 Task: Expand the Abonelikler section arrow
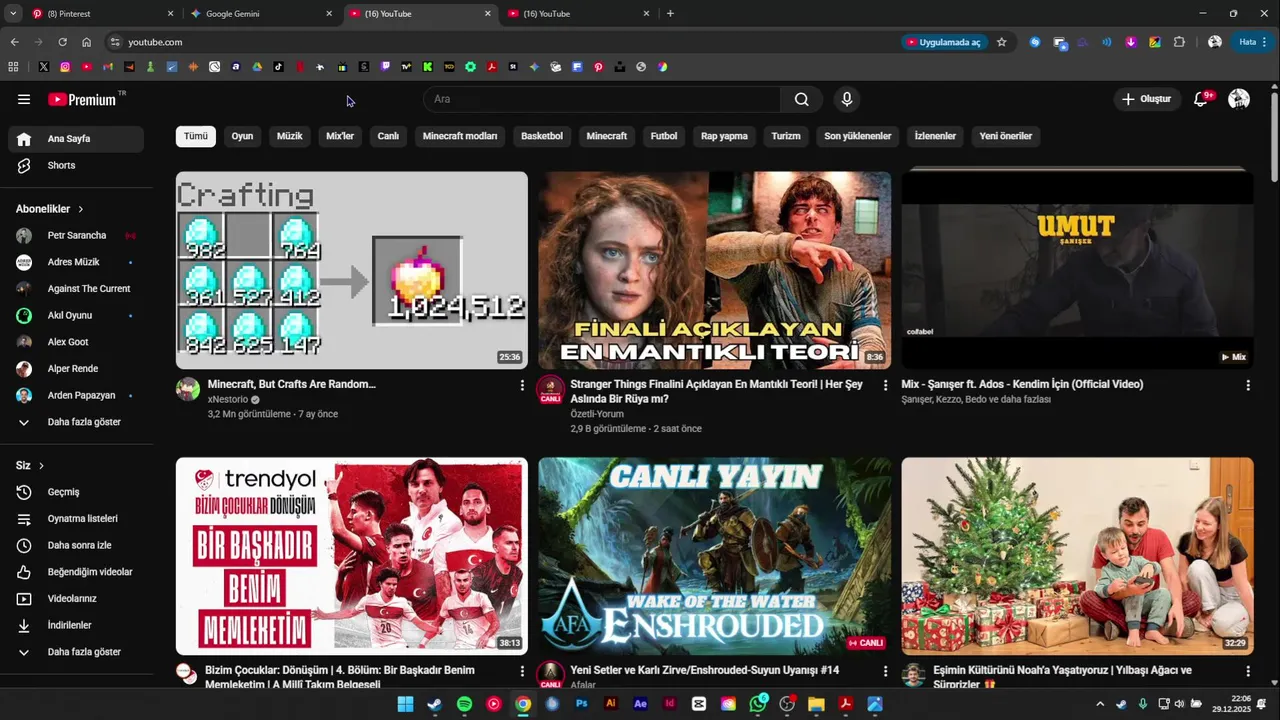coord(80,209)
